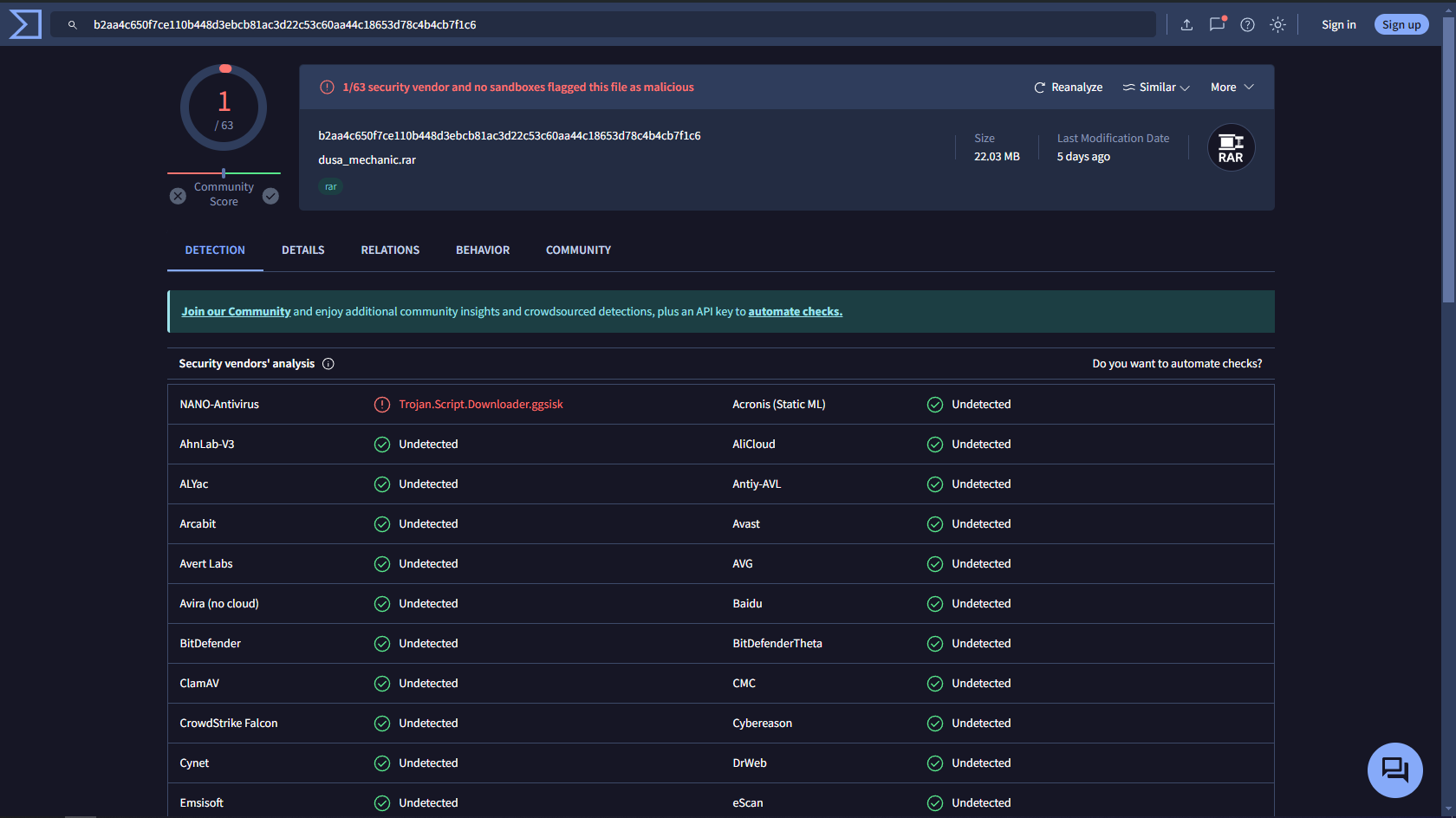Screen dimensions: 1456x818
Task: Open the upload file icon
Action: pyautogui.click(x=1186, y=25)
